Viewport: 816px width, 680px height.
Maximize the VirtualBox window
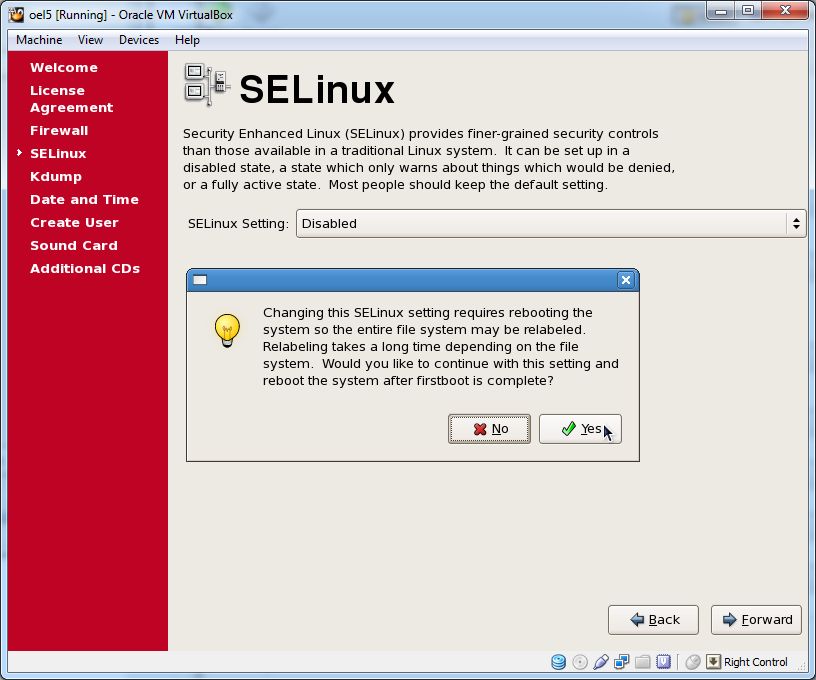pos(748,10)
